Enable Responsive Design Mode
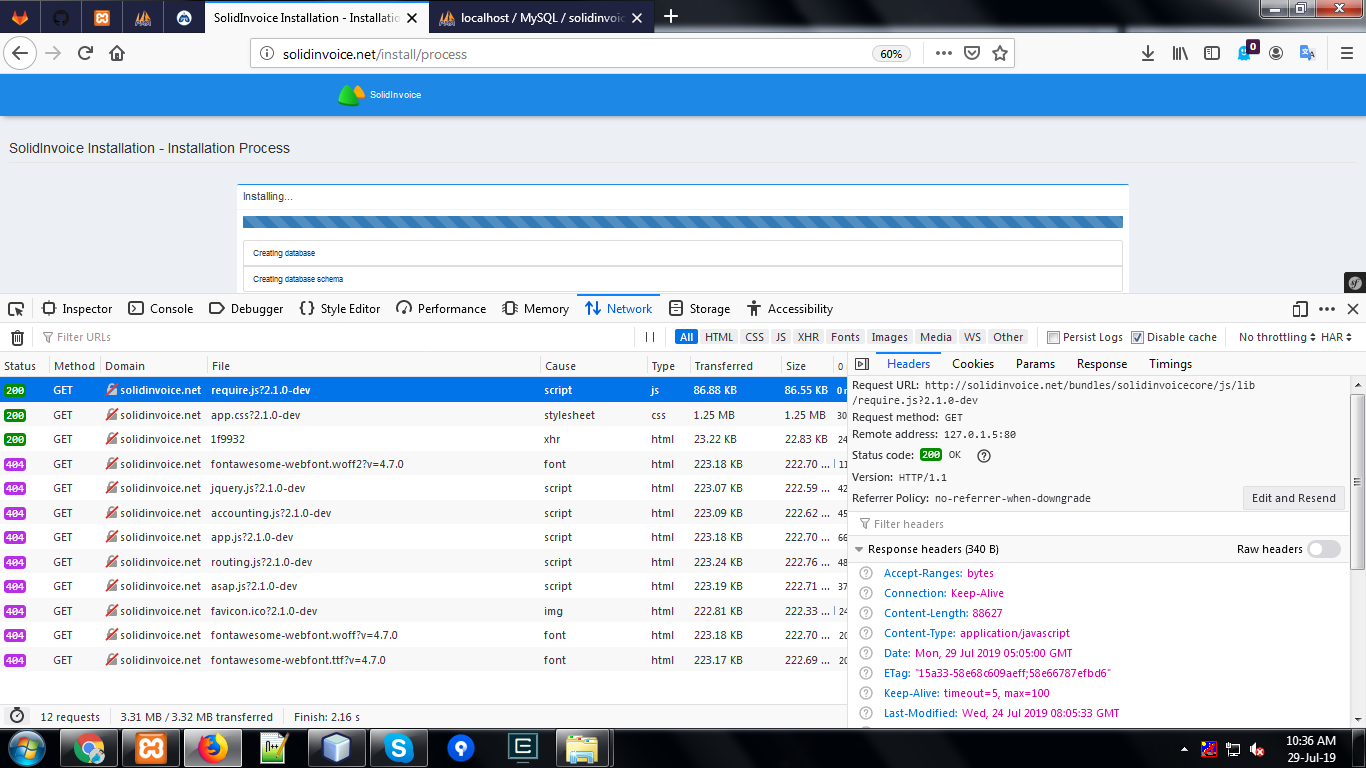This screenshot has height=768, width=1366. pos(1300,309)
